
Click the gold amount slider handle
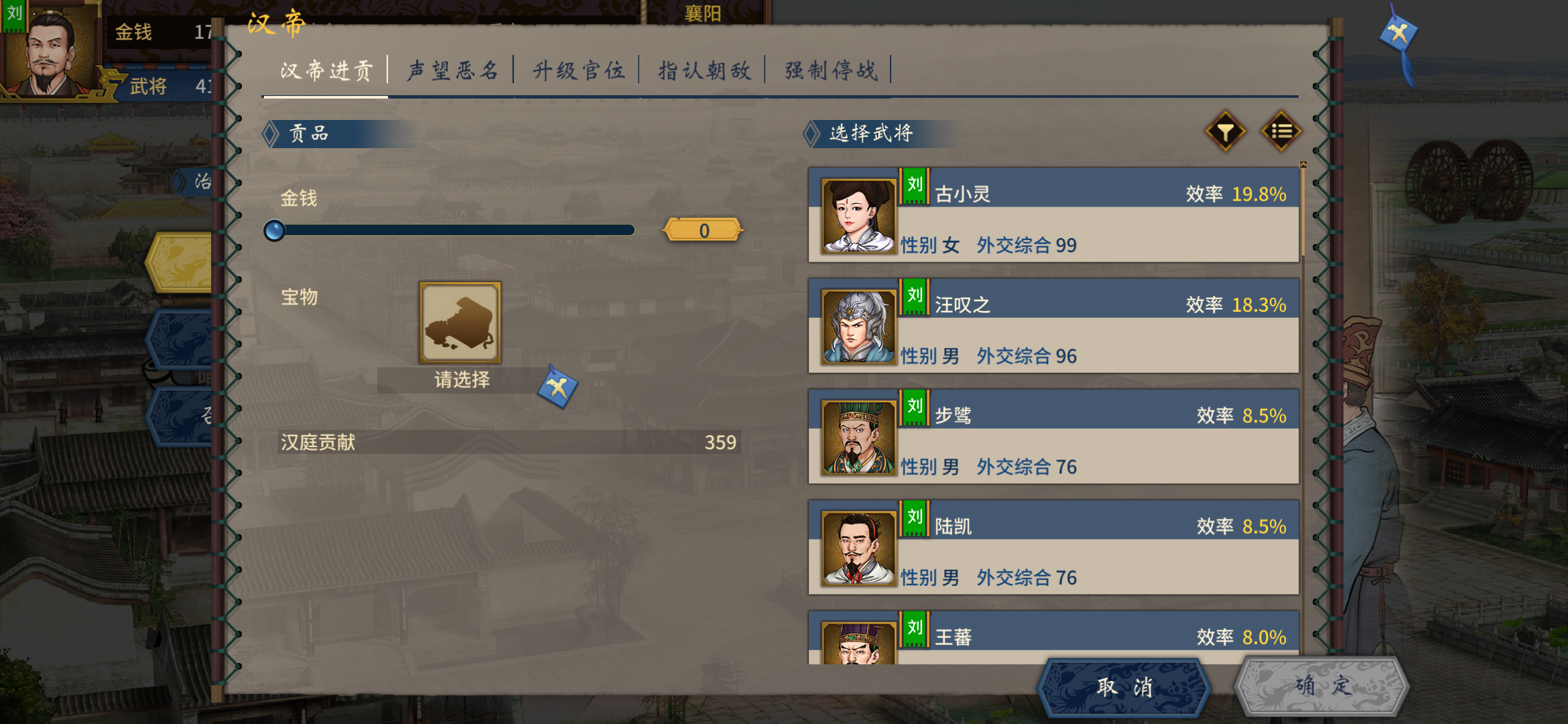(x=274, y=231)
